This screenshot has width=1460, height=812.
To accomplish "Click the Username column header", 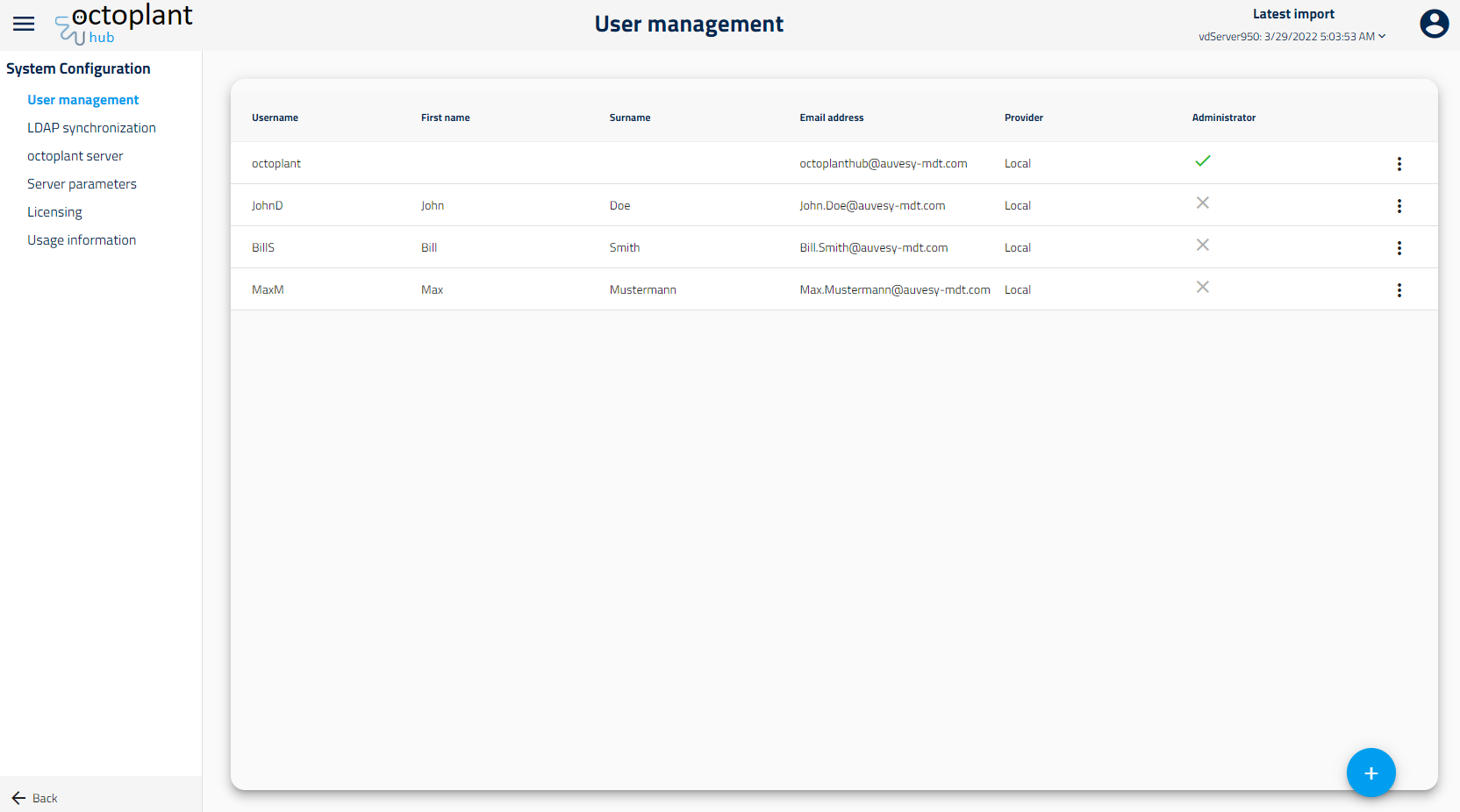I will [x=275, y=117].
